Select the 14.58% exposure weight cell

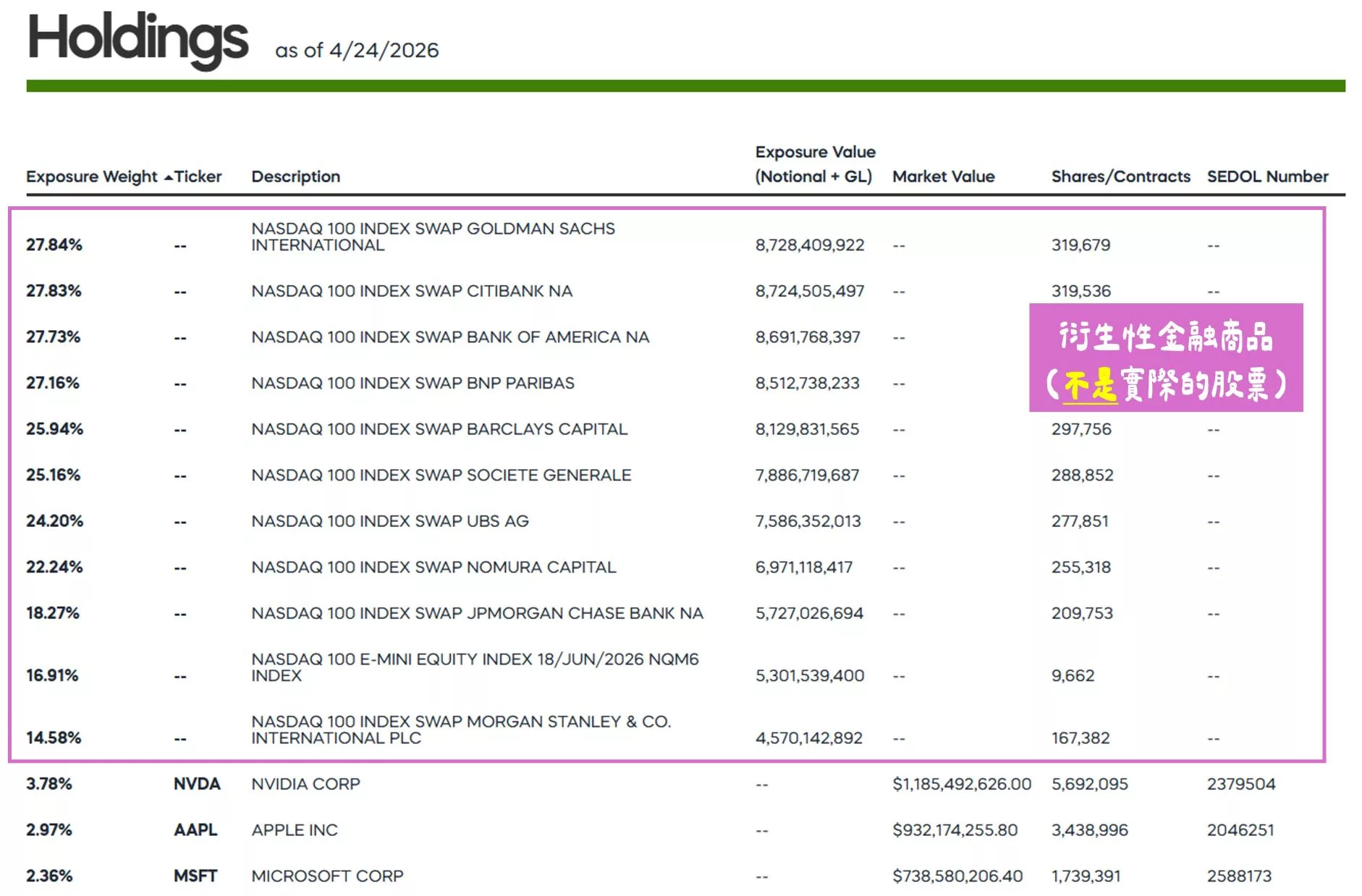54,737
